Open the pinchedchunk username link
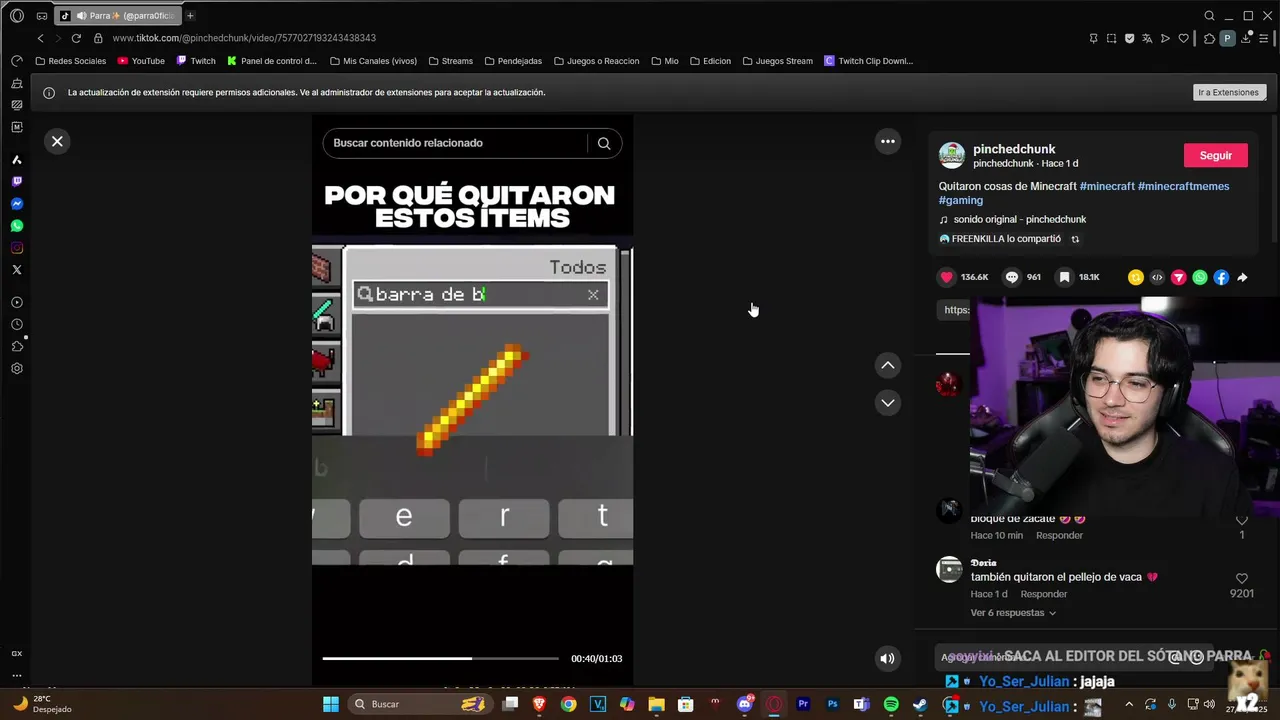 click(x=1014, y=149)
